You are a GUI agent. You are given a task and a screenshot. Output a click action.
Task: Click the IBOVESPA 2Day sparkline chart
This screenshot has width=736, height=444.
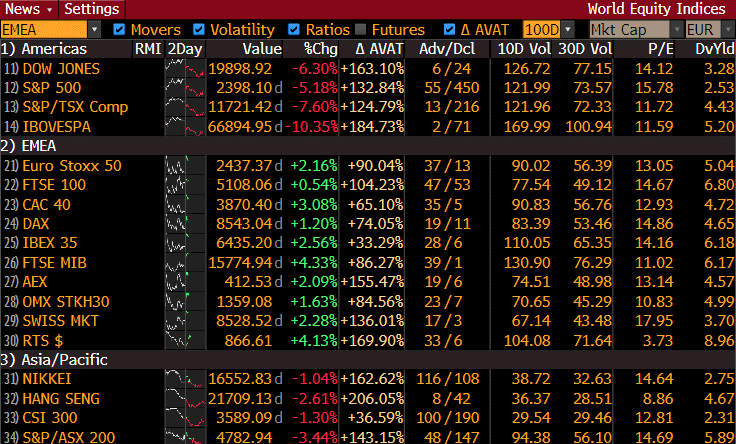185,127
